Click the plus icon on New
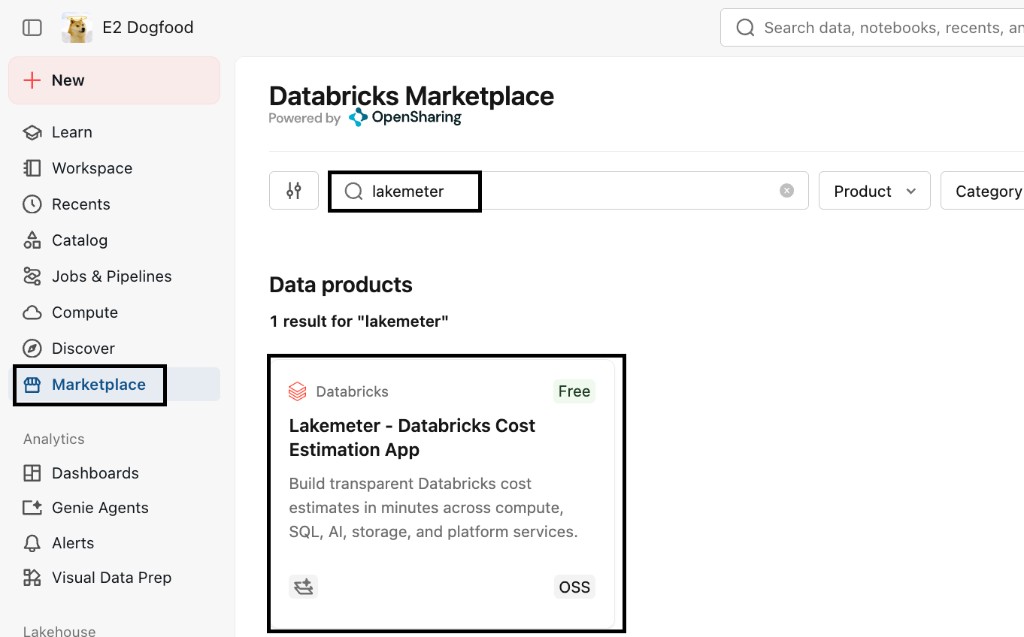This screenshot has height=637, width=1024. [x=32, y=80]
